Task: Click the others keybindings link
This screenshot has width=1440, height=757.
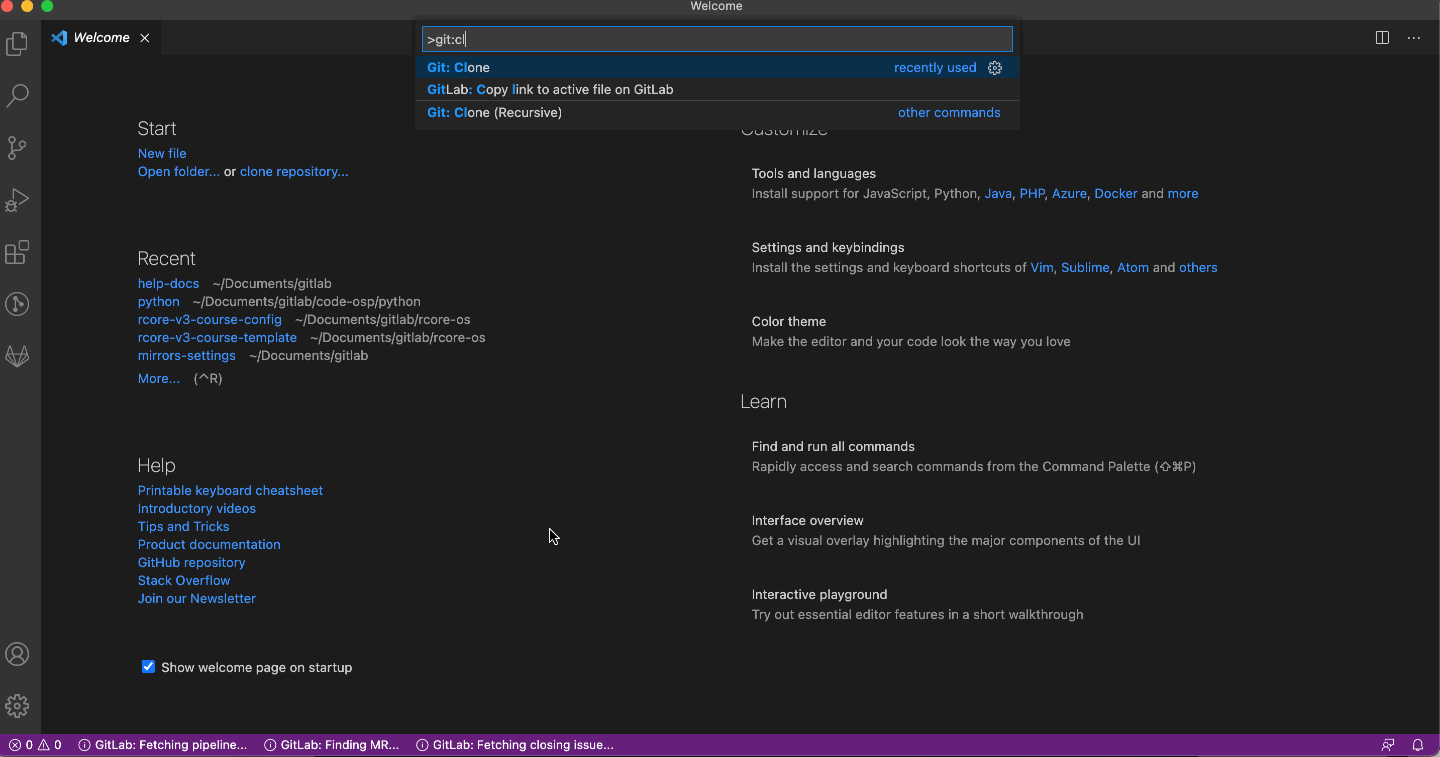Action: (x=1198, y=268)
